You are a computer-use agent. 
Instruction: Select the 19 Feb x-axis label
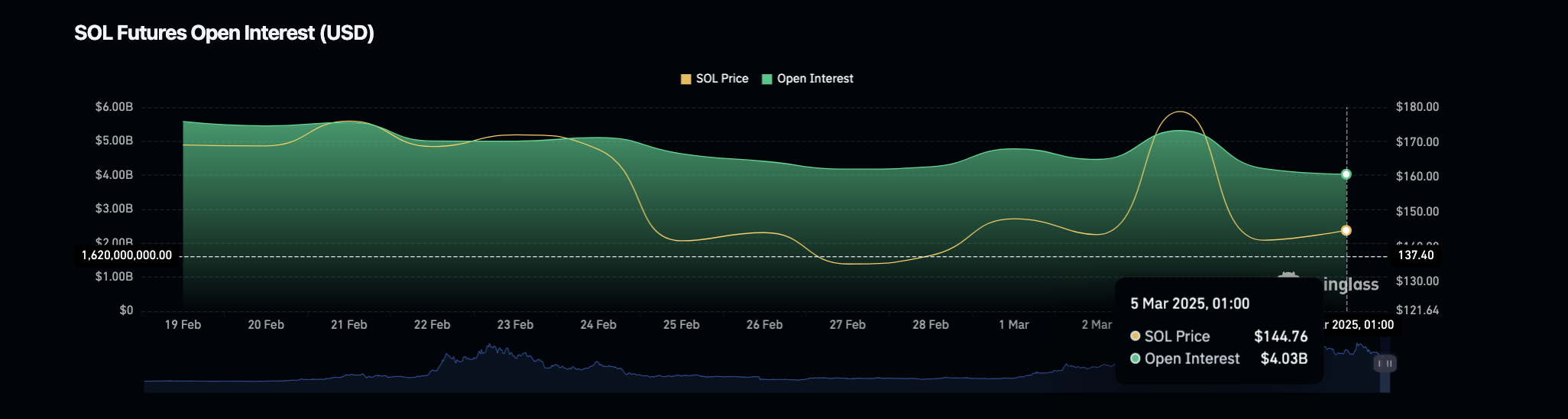tap(183, 325)
